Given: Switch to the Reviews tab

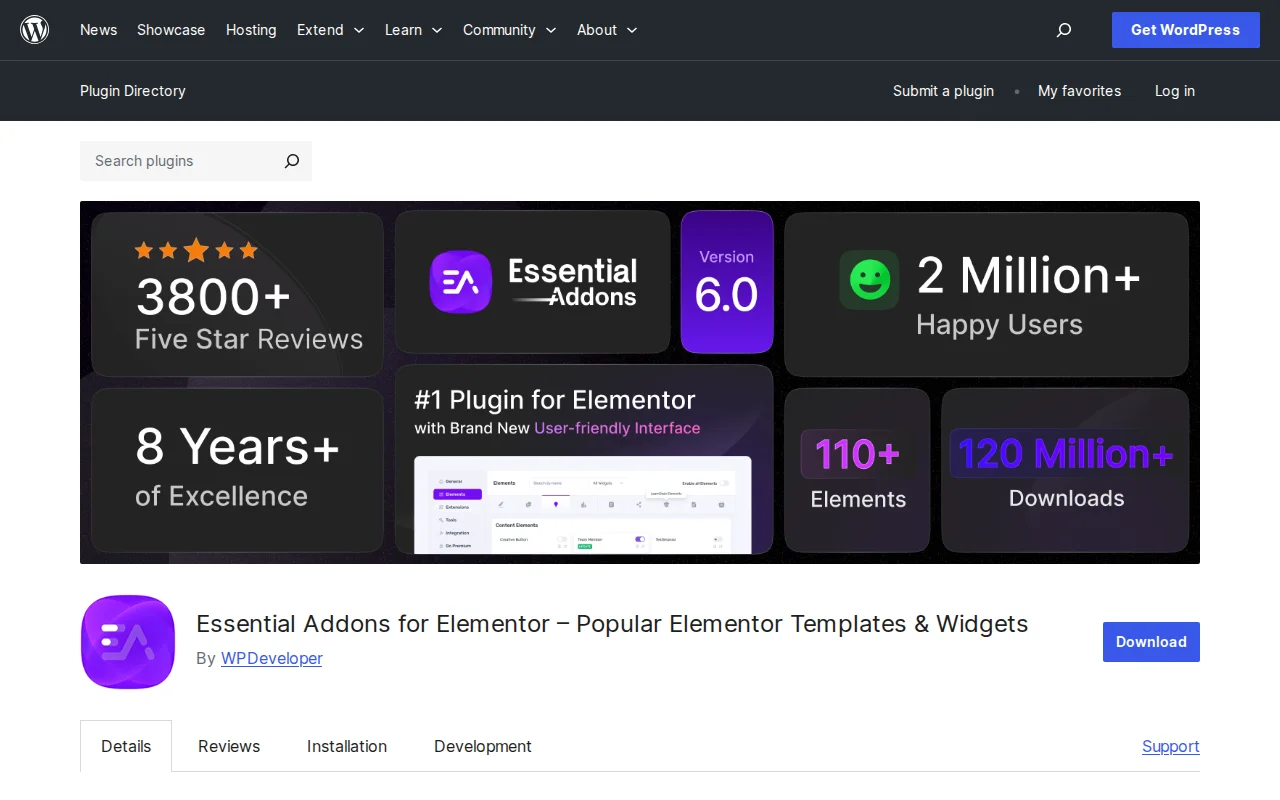Looking at the screenshot, I should [x=228, y=746].
